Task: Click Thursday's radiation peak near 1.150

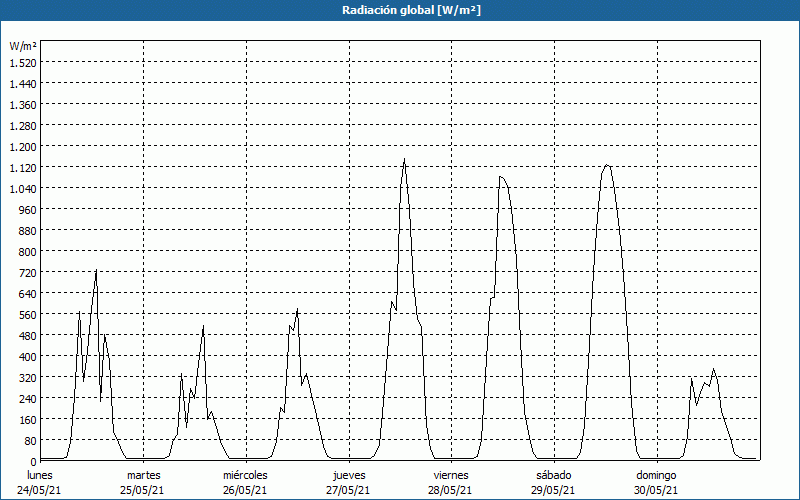Action: coord(404,159)
